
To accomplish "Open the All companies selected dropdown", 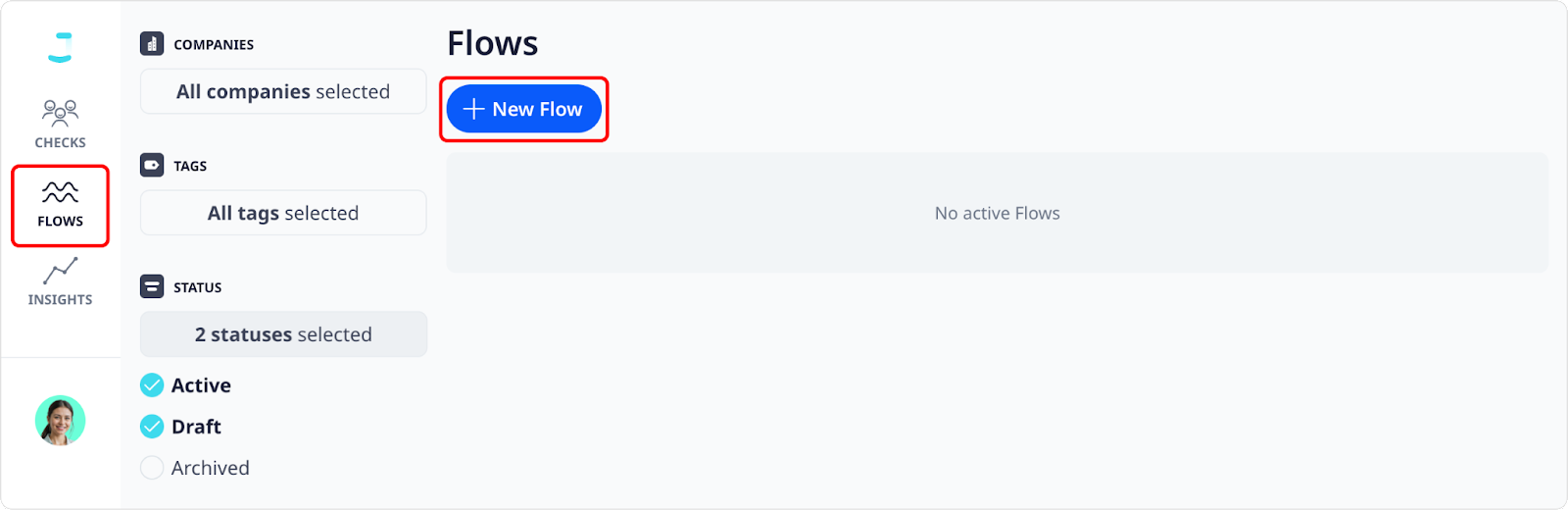I will point(283,91).
